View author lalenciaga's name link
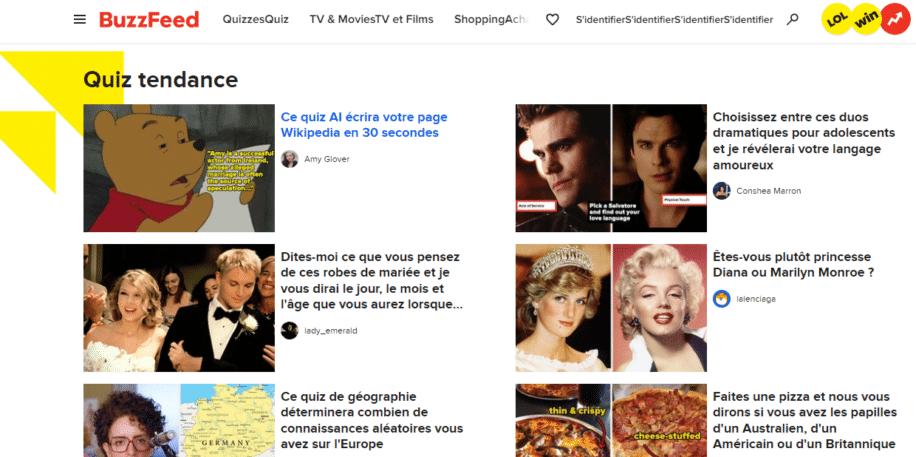The width and height of the screenshot is (916, 457). tap(756, 299)
